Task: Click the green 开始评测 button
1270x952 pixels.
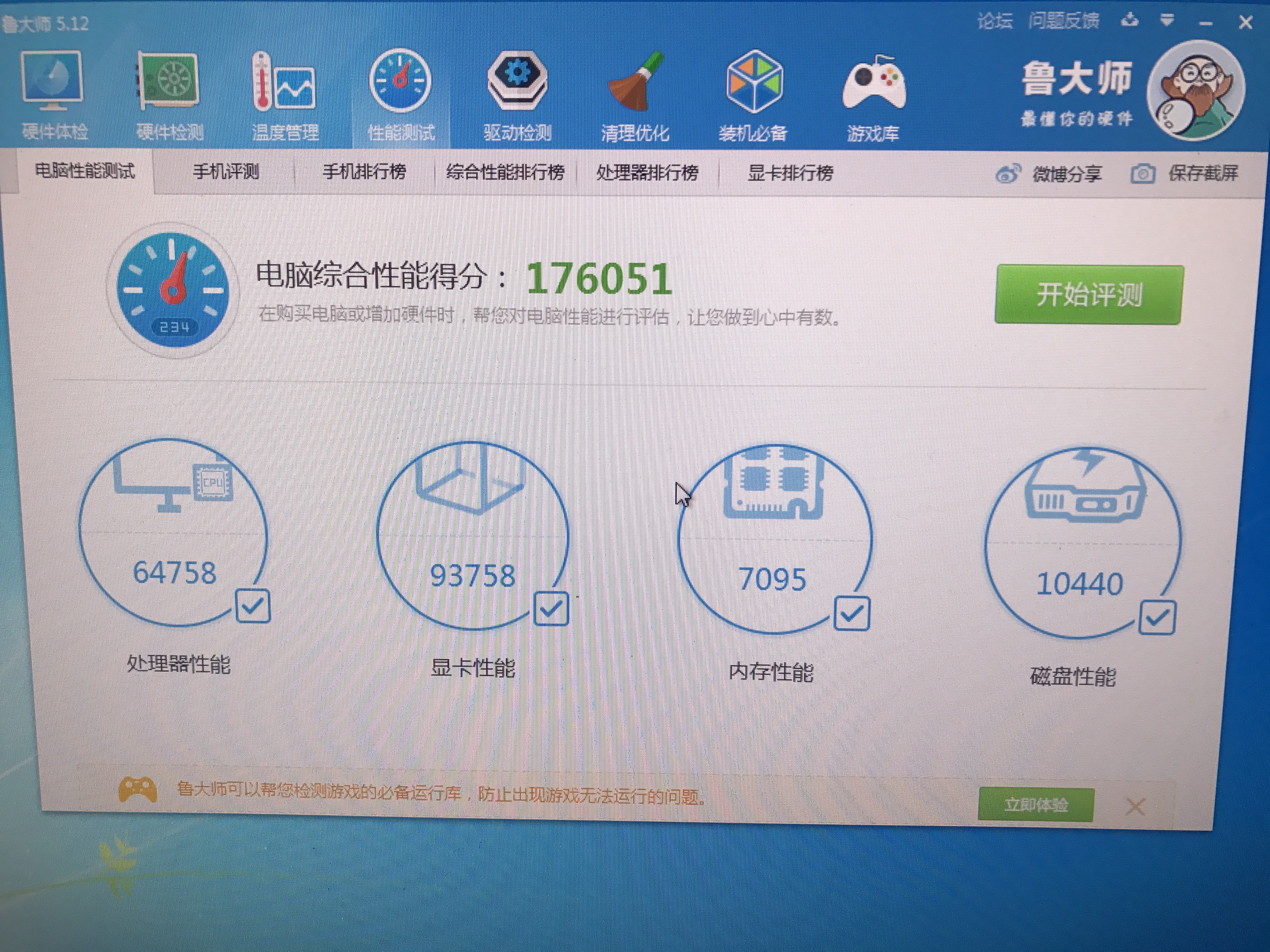Action: pyautogui.click(x=1089, y=294)
